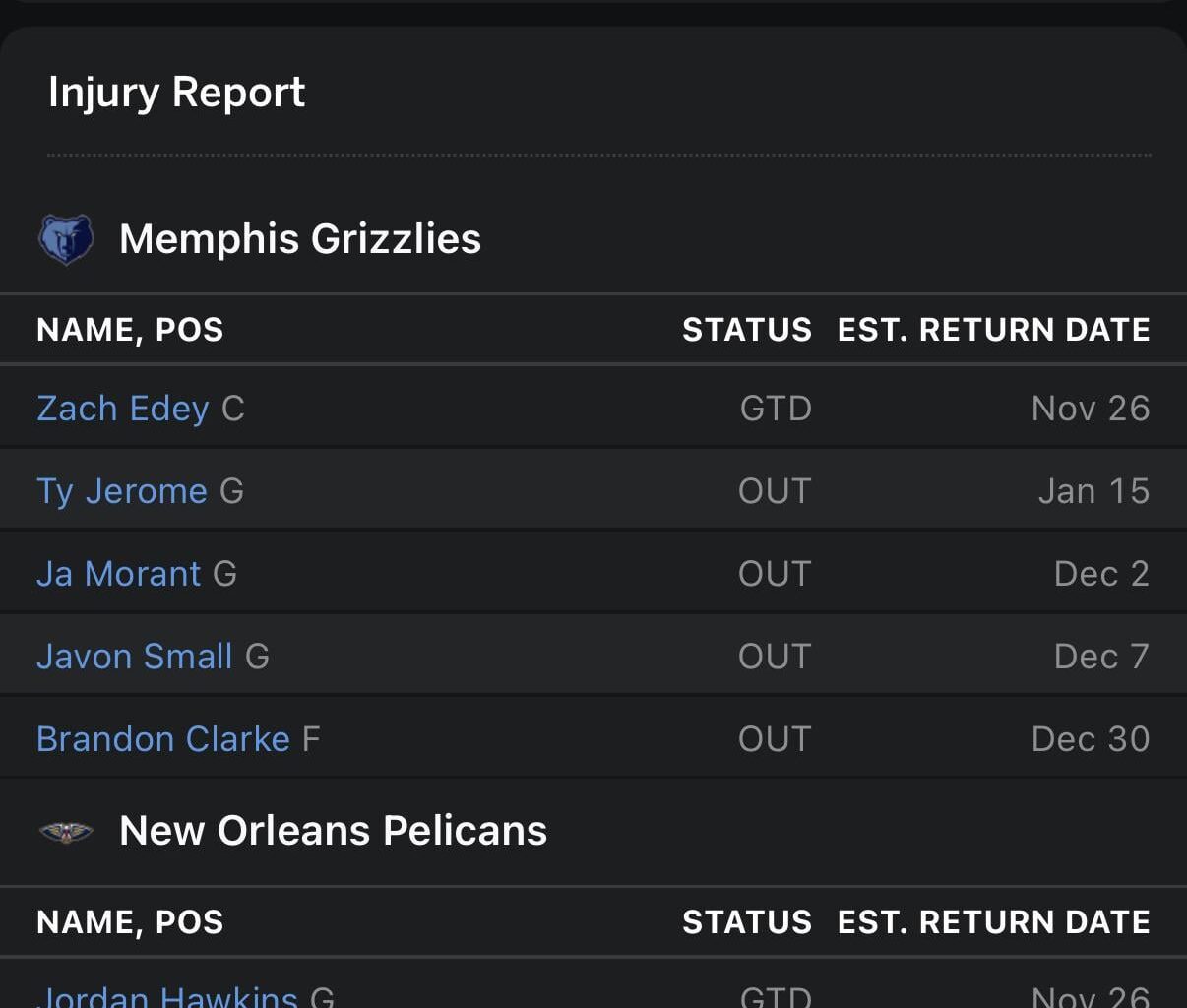Click the EST. RETURN DATE column header
1187x1008 pixels.
pos(993,330)
